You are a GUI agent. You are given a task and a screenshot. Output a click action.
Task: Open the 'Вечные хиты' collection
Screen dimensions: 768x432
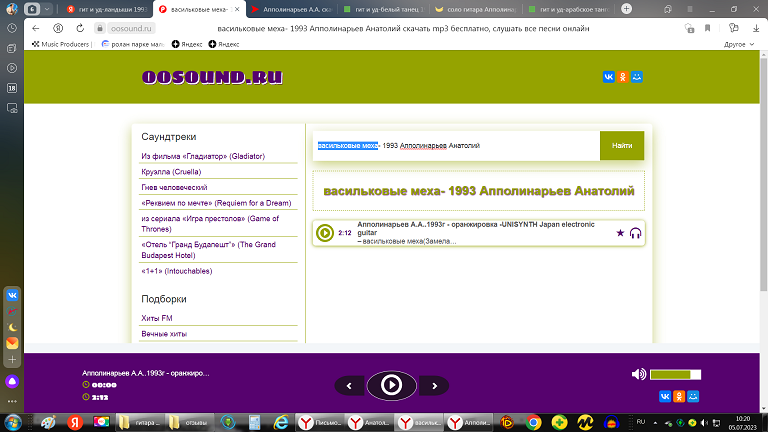coord(164,334)
